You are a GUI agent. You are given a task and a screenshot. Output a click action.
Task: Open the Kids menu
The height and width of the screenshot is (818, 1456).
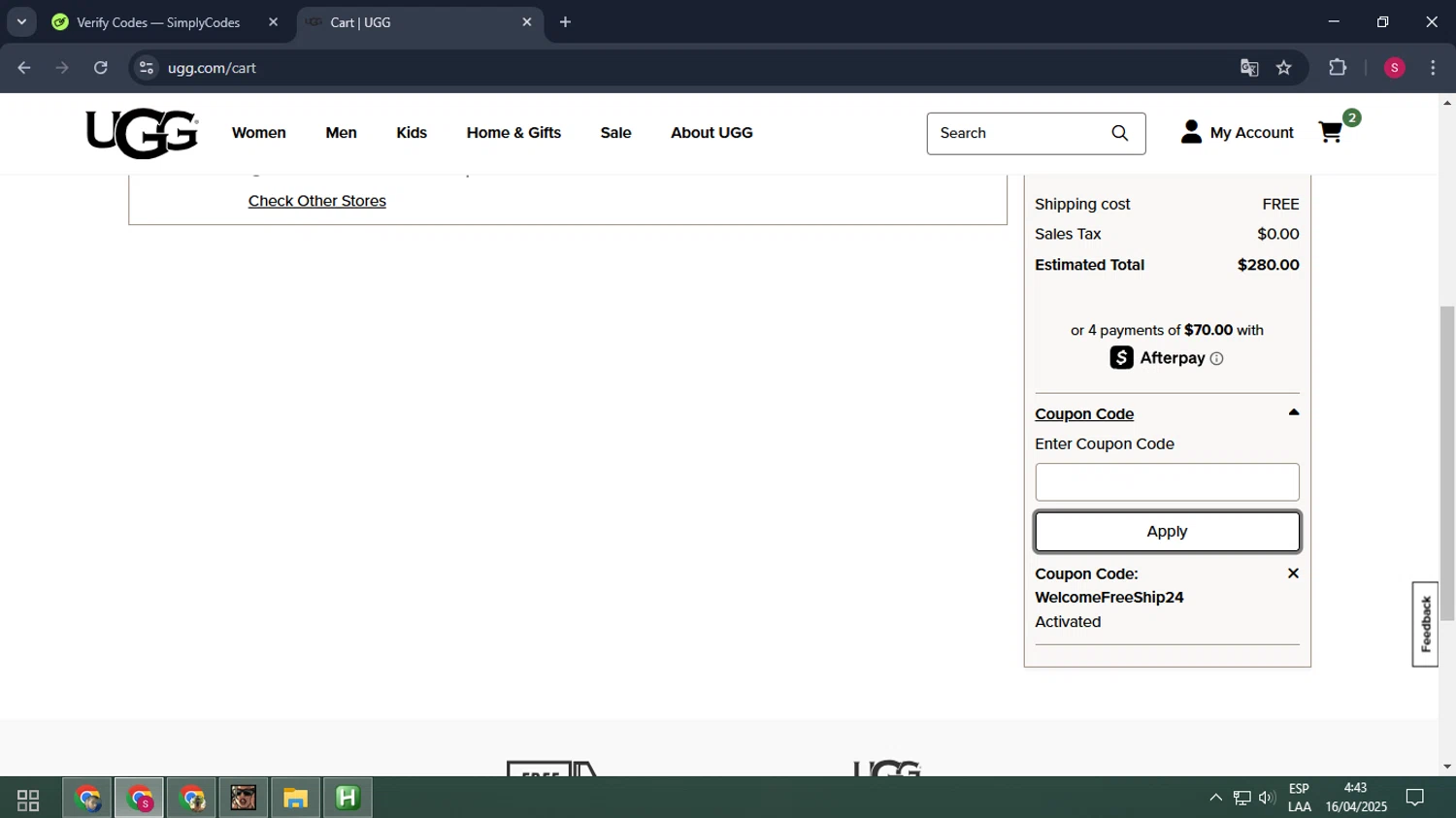pyautogui.click(x=412, y=133)
